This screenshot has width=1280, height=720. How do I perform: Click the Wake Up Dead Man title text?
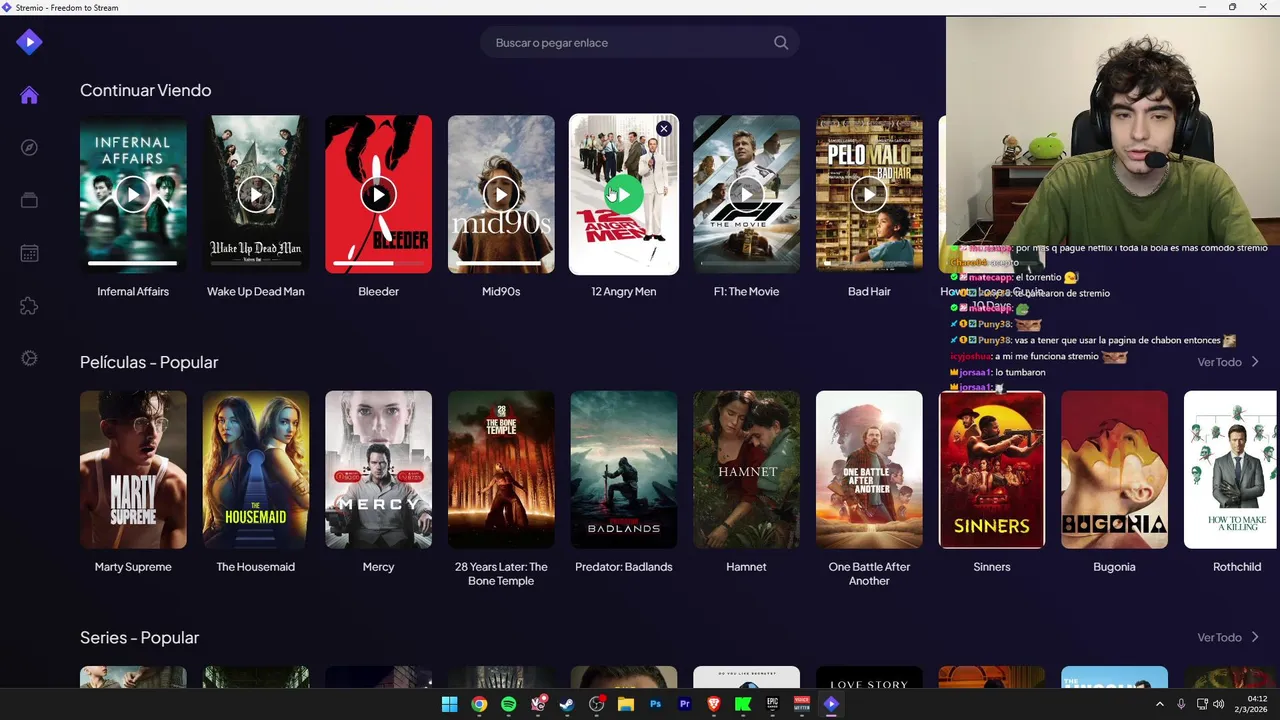point(256,291)
